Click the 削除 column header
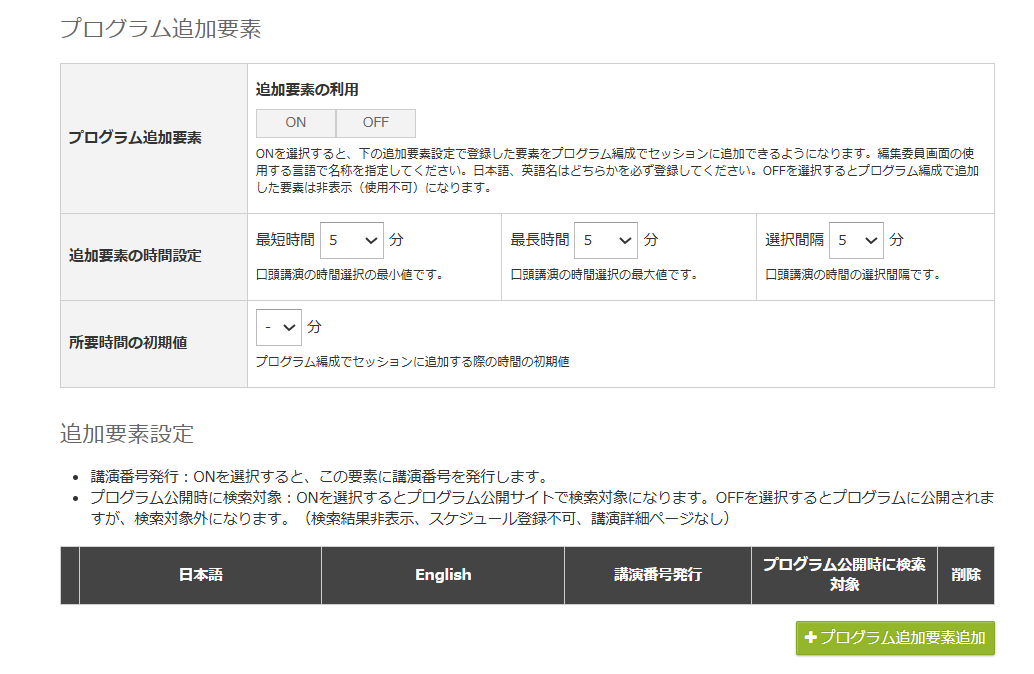The width and height of the screenshot is (1034, 674). pos(965,576)
